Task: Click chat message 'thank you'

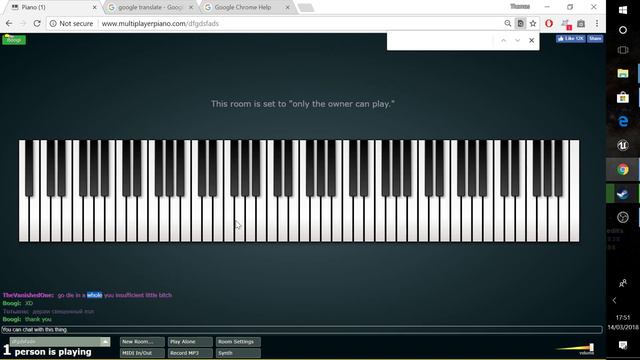Action: click(x=38, y=319)
